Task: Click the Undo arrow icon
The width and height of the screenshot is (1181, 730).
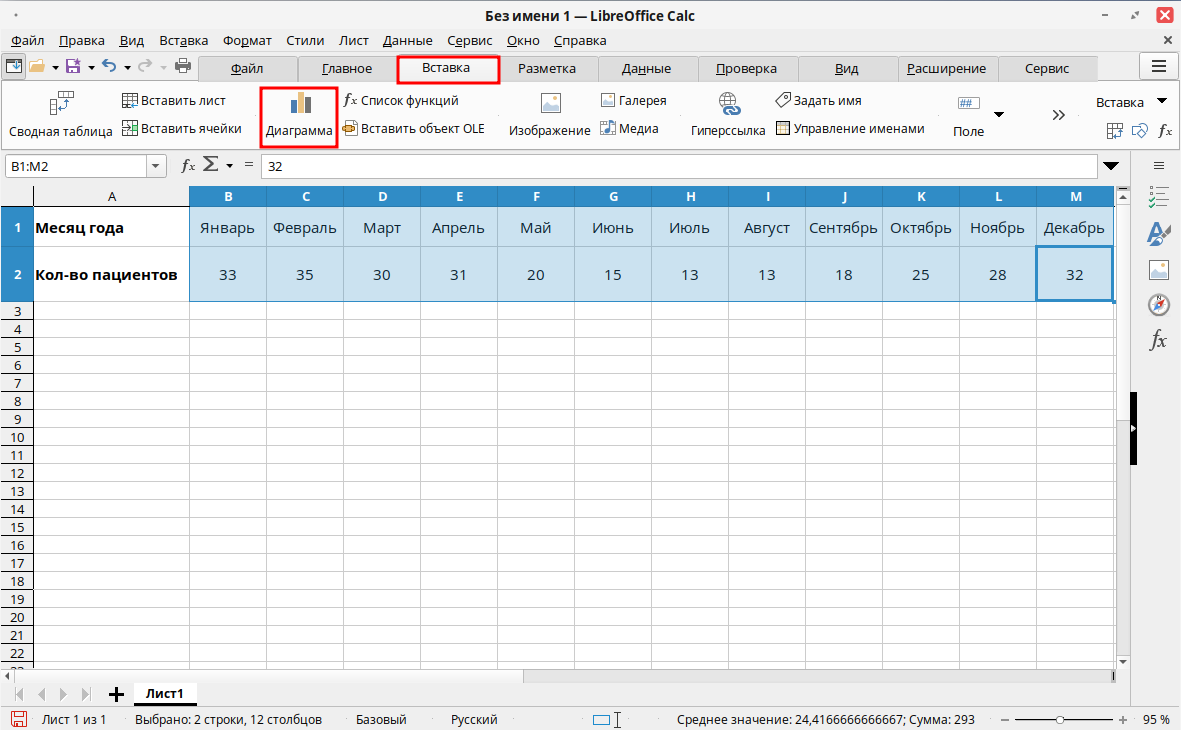Action: 109,67
